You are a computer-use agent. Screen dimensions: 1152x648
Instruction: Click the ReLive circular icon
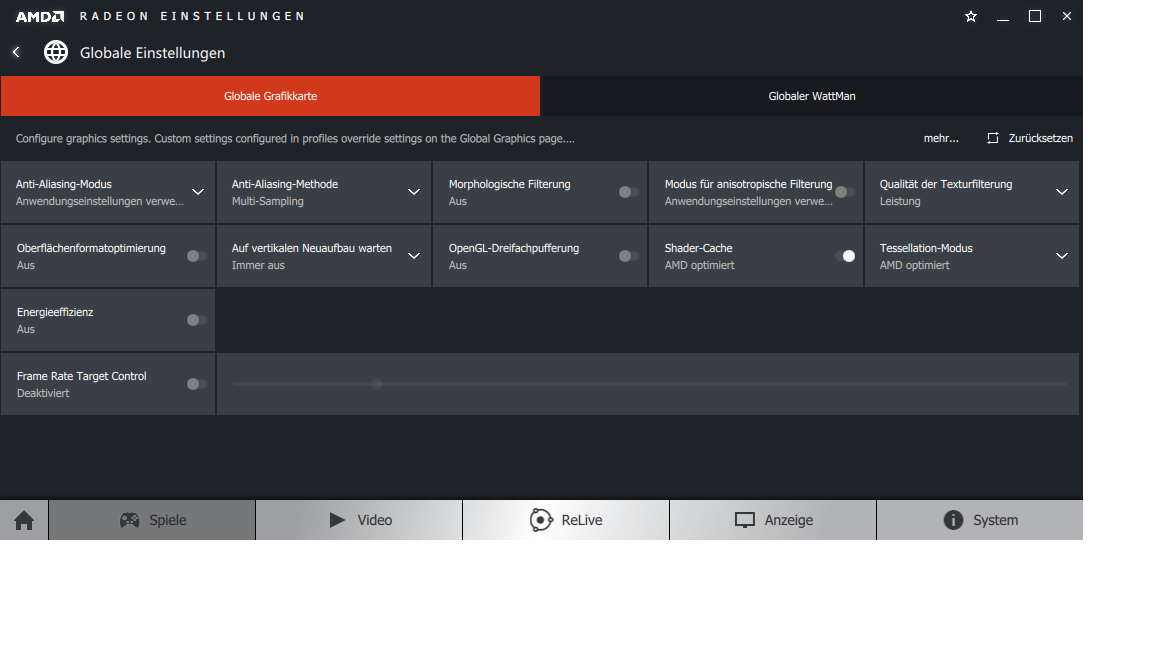(x=541, y=520)
